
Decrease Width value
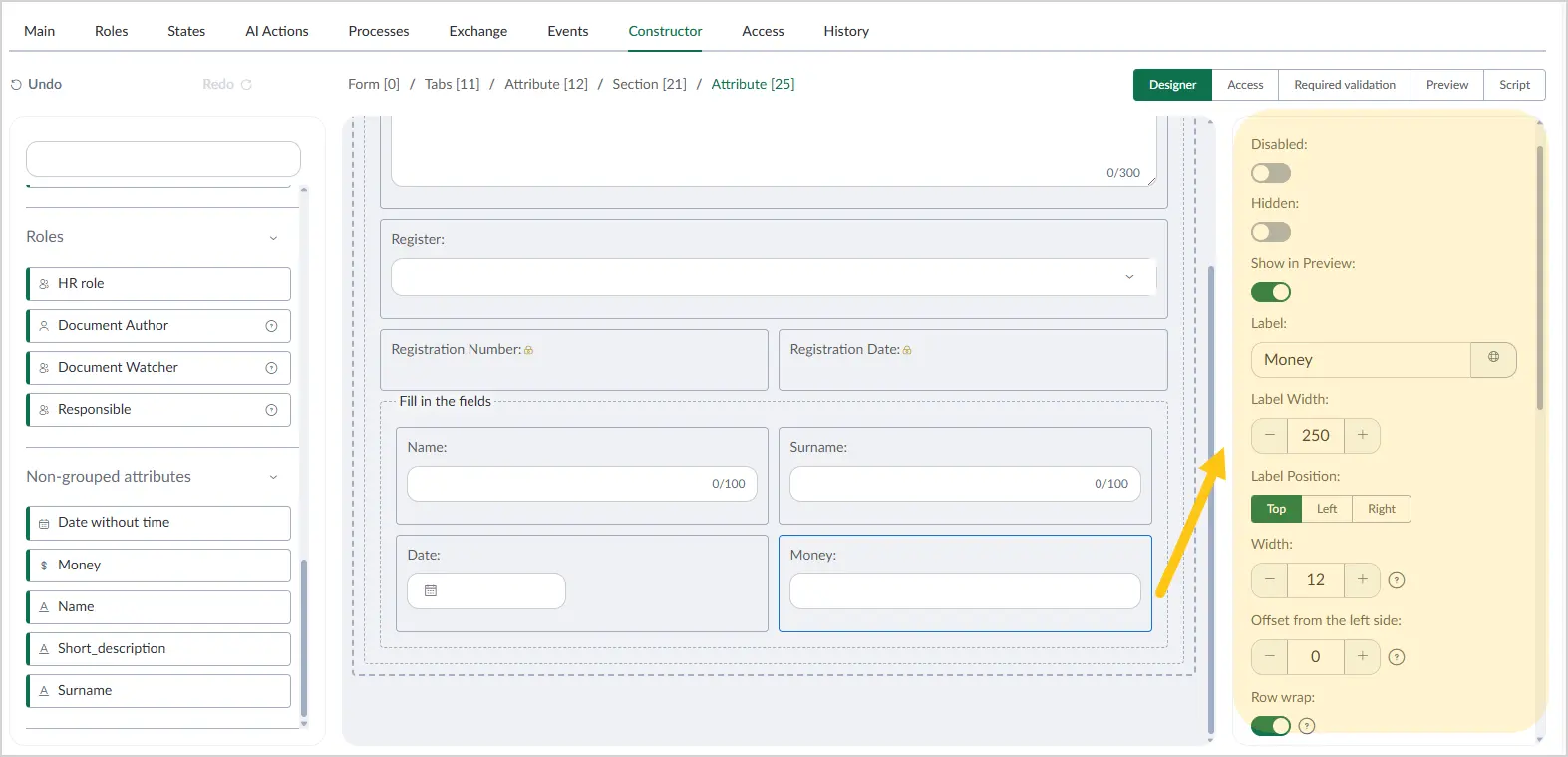point(1269,580)
